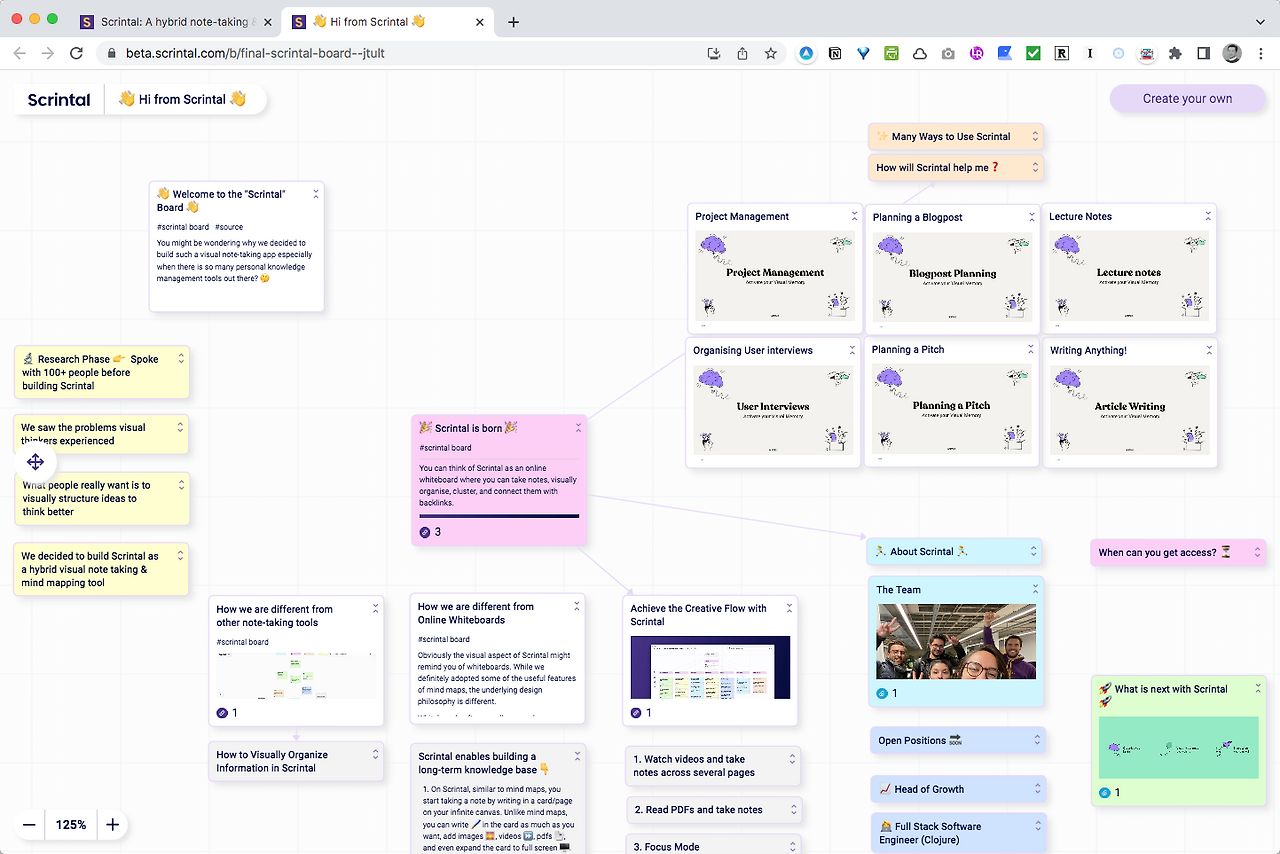Go back using the browser back arrow
Viewport: 1280px width, 854px height.
20,54
